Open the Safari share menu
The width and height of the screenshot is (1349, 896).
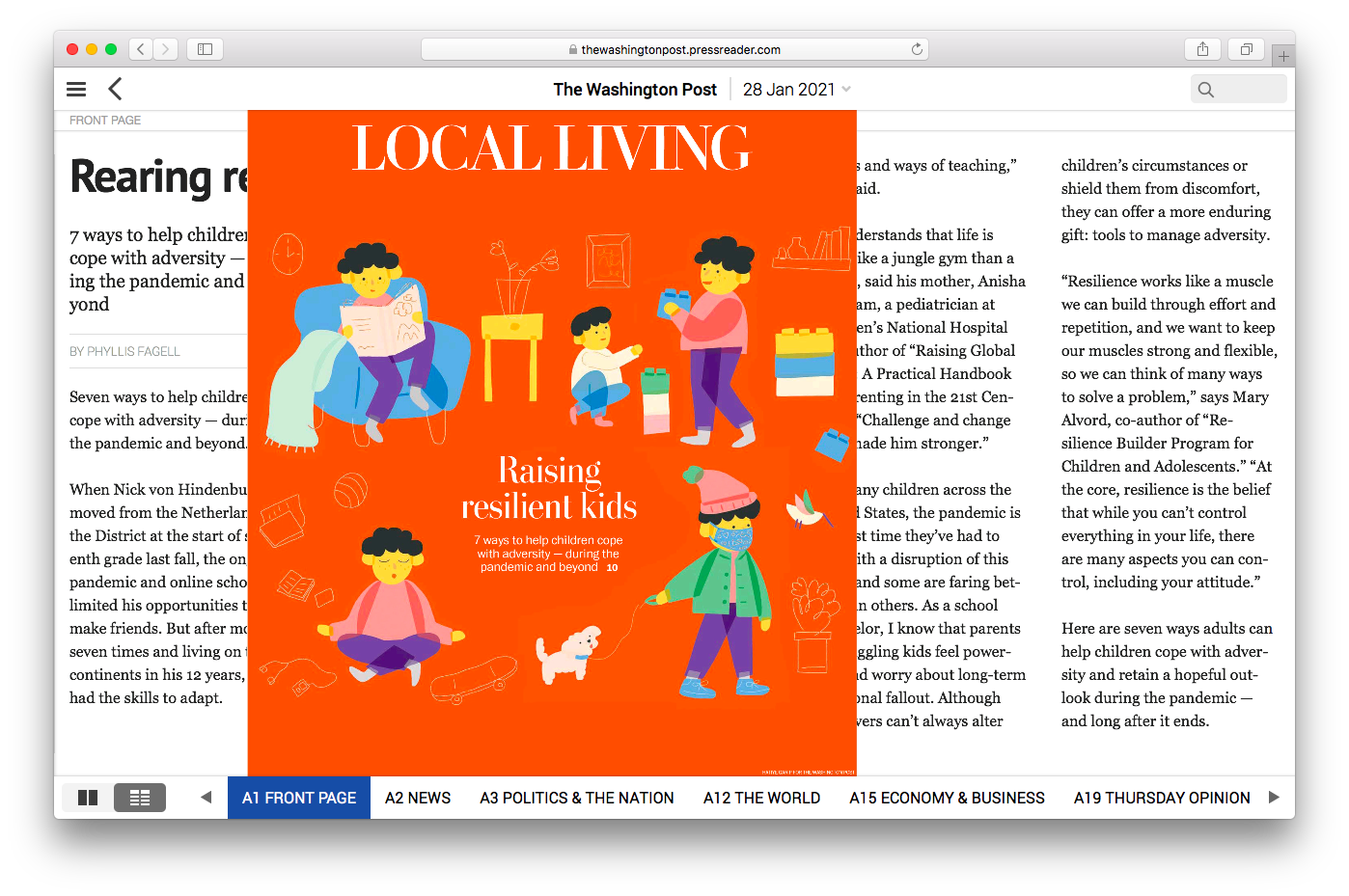(1202, 49)
